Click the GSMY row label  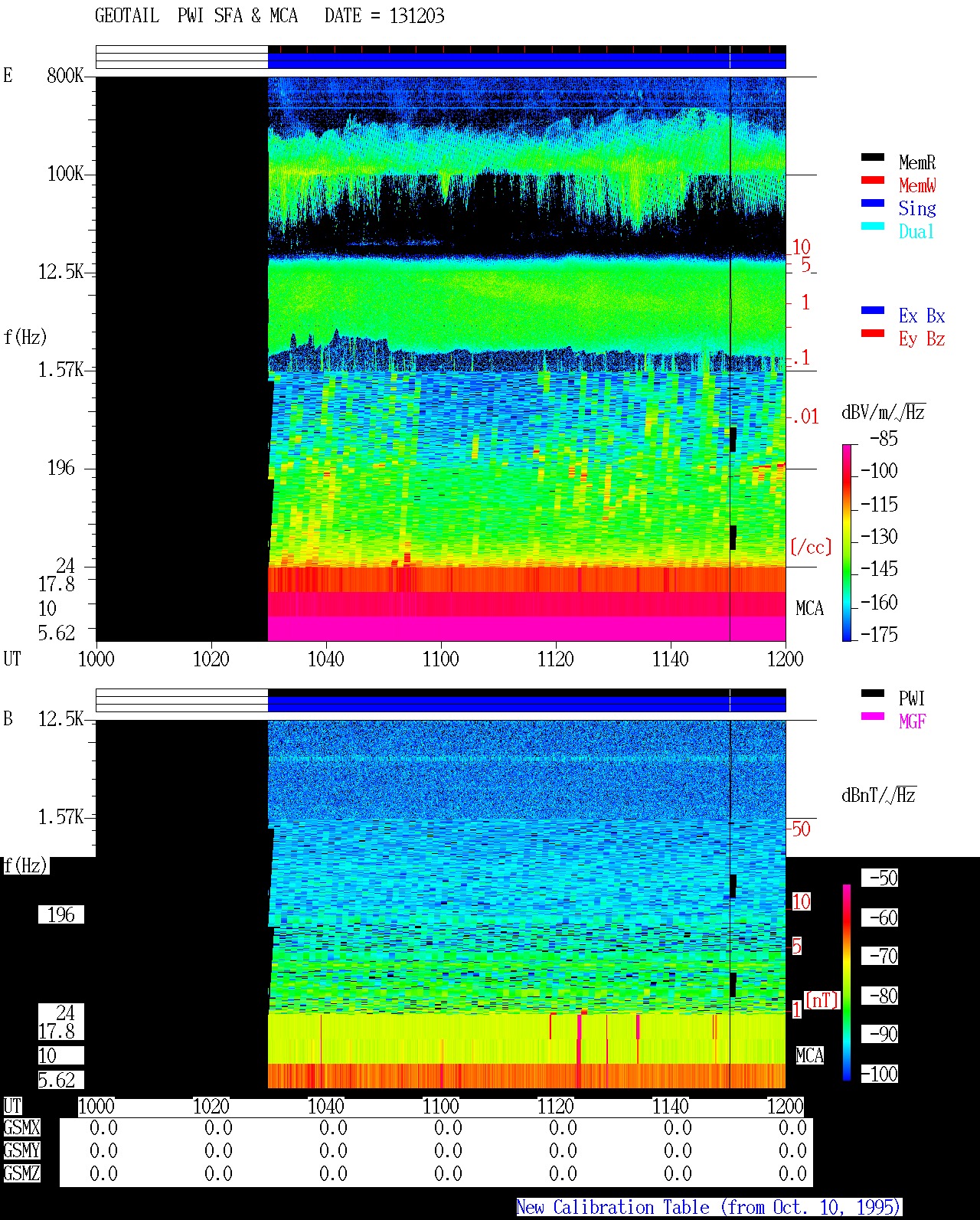21,1151
